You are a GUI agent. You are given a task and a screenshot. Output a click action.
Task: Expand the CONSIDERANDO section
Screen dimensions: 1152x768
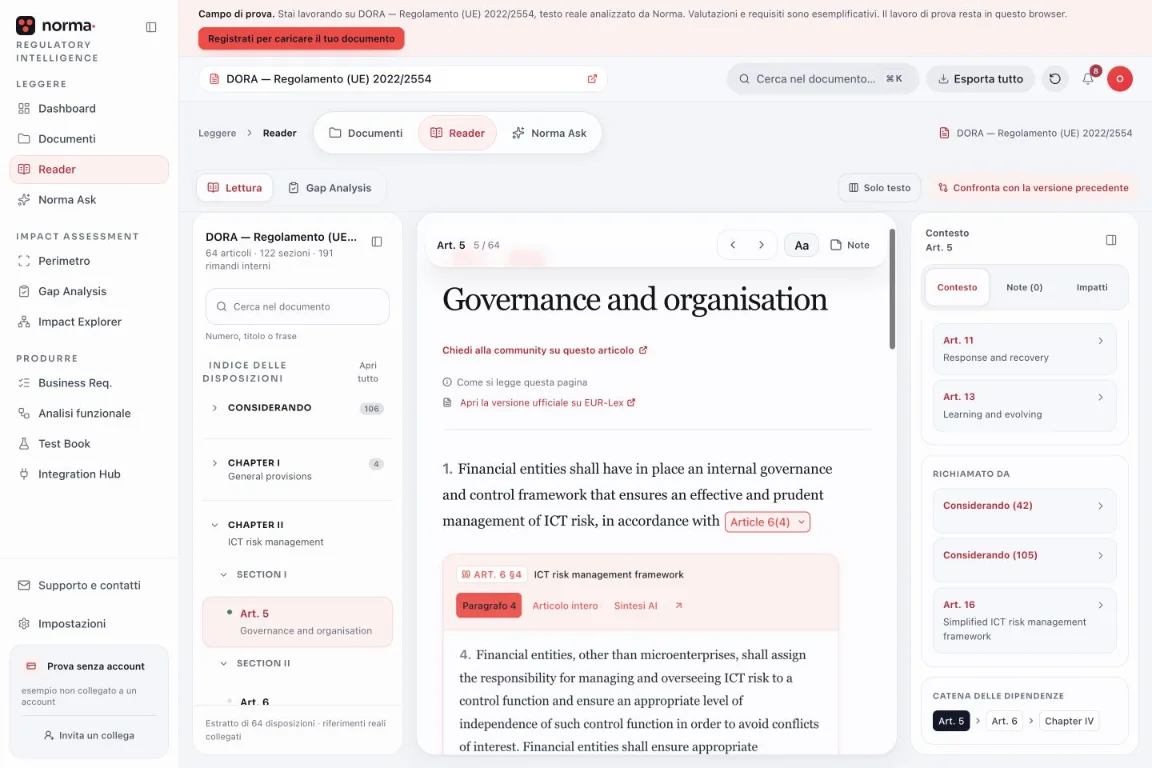point(215,408)
